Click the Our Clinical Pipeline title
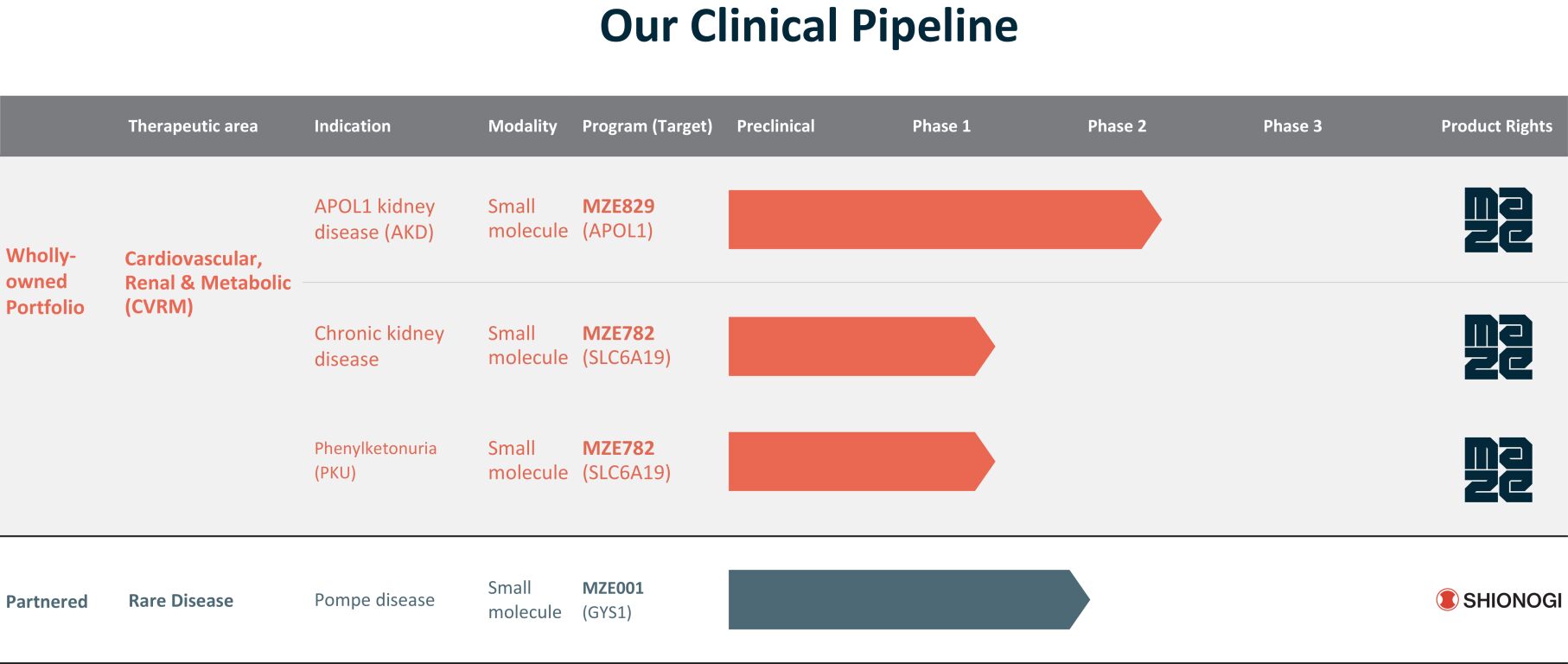Screen dimensions: 1568x664 808,26
